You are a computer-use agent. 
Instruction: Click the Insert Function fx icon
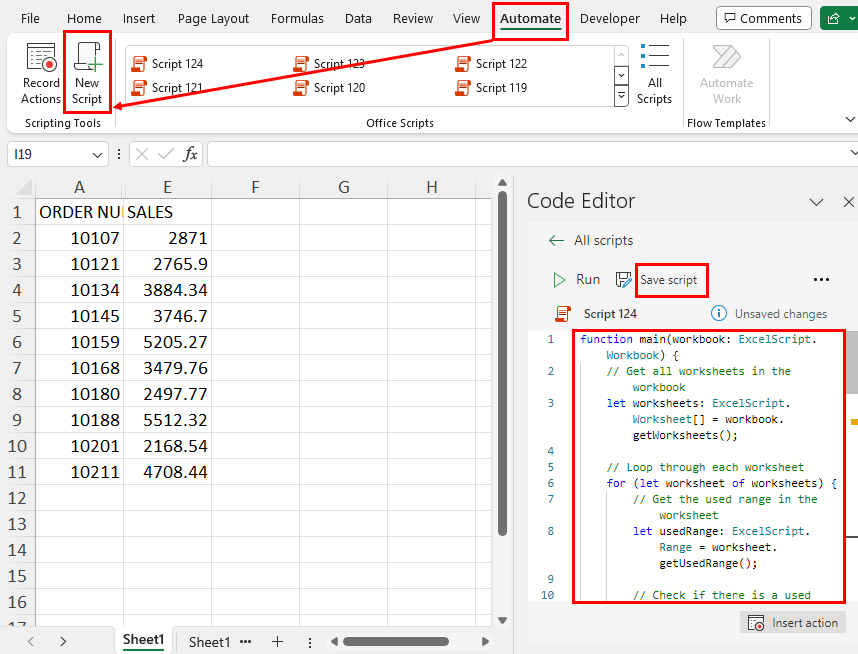tap(190, 154)
